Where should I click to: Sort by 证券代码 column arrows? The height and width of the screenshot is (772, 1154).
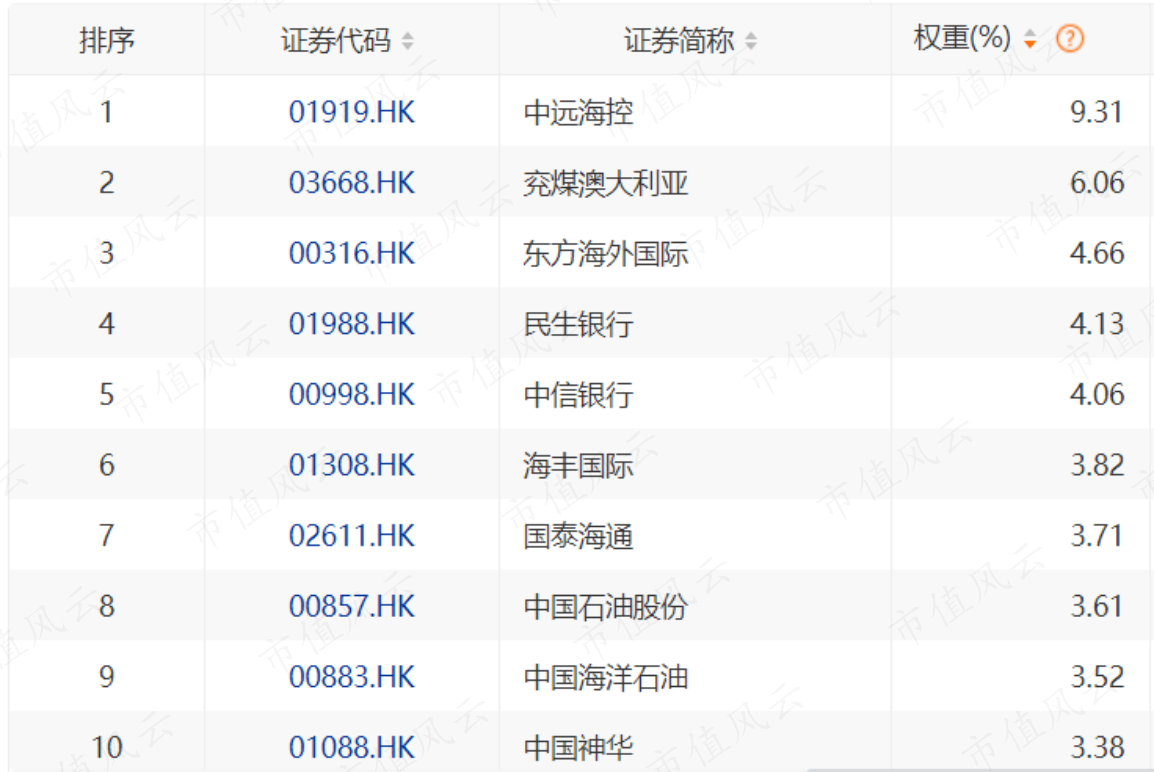407,41
